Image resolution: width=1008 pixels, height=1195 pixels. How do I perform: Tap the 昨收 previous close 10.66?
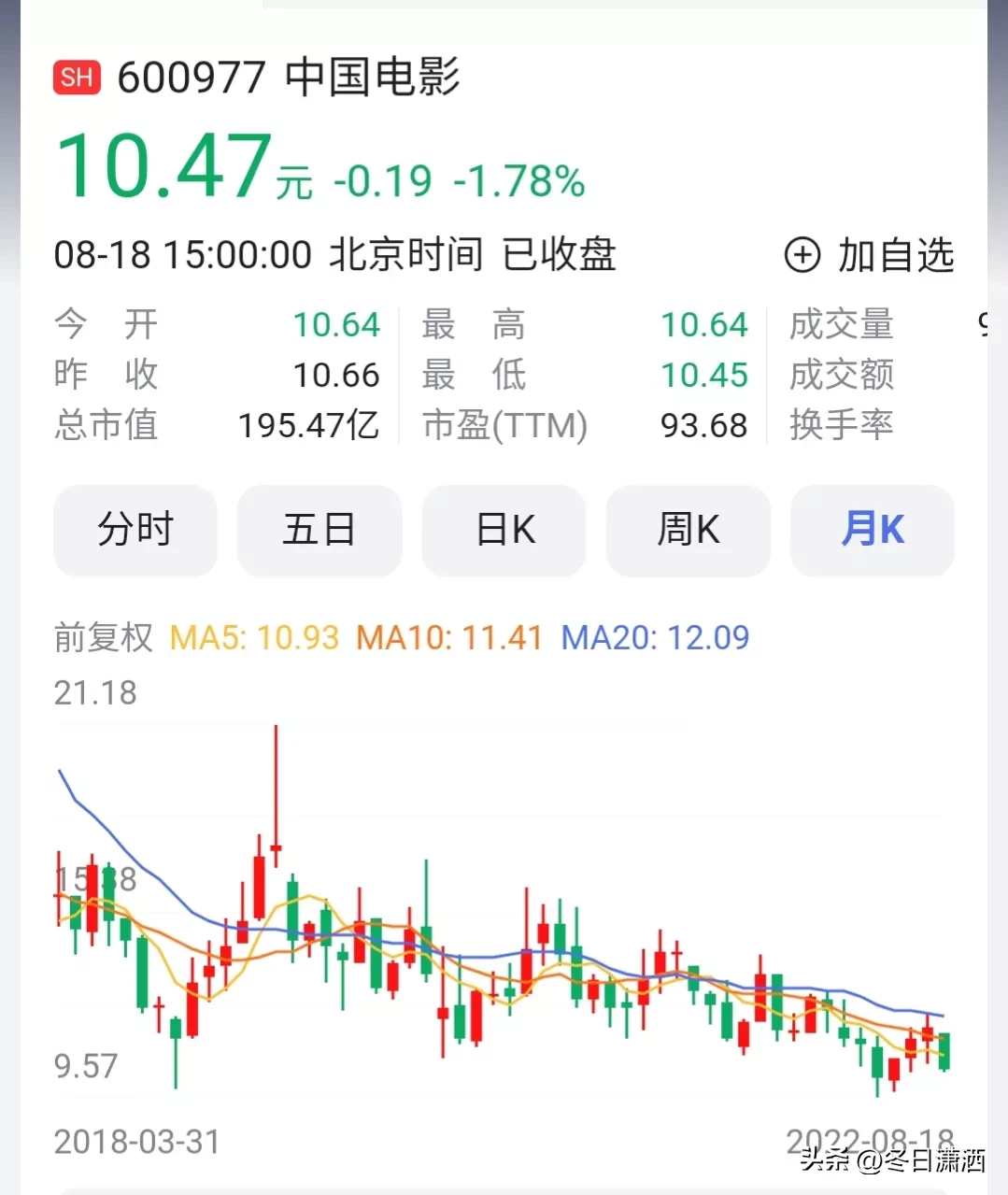(336, 375)
